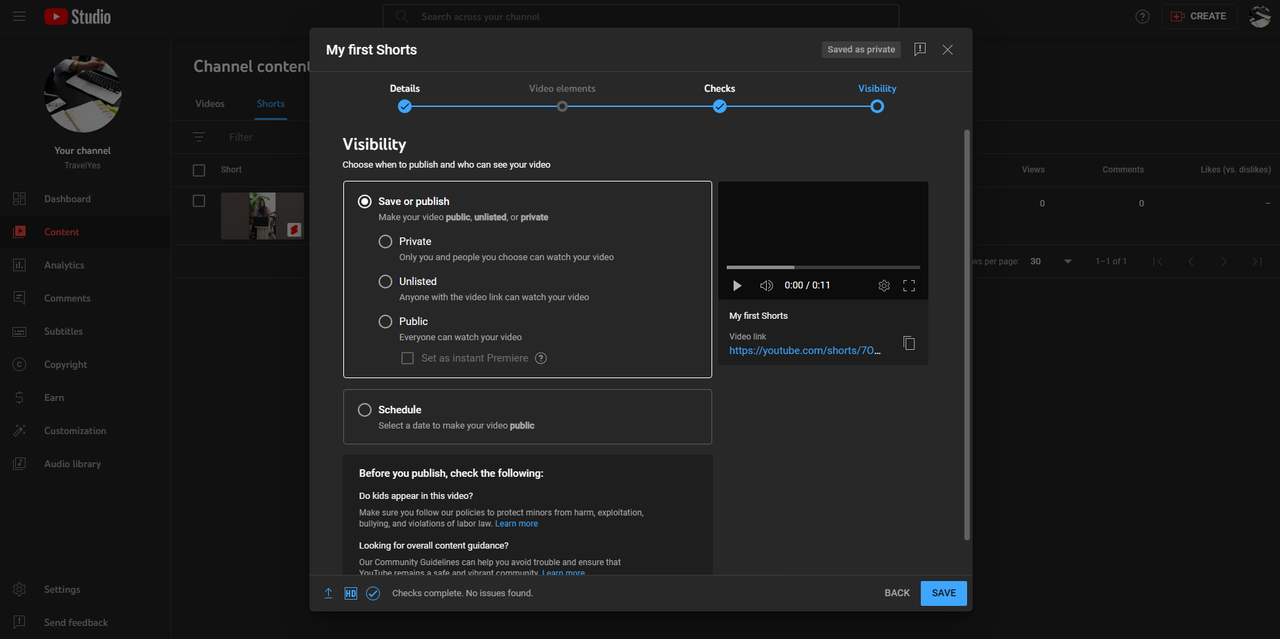
Task: Enter fullscreen on video preview
Action: (x=909, y=286)
